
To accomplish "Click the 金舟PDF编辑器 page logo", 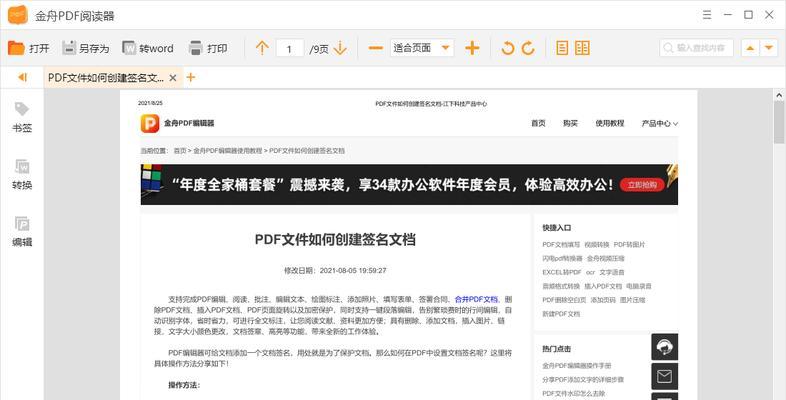I will pyautogui.click(x=150, y=123).
